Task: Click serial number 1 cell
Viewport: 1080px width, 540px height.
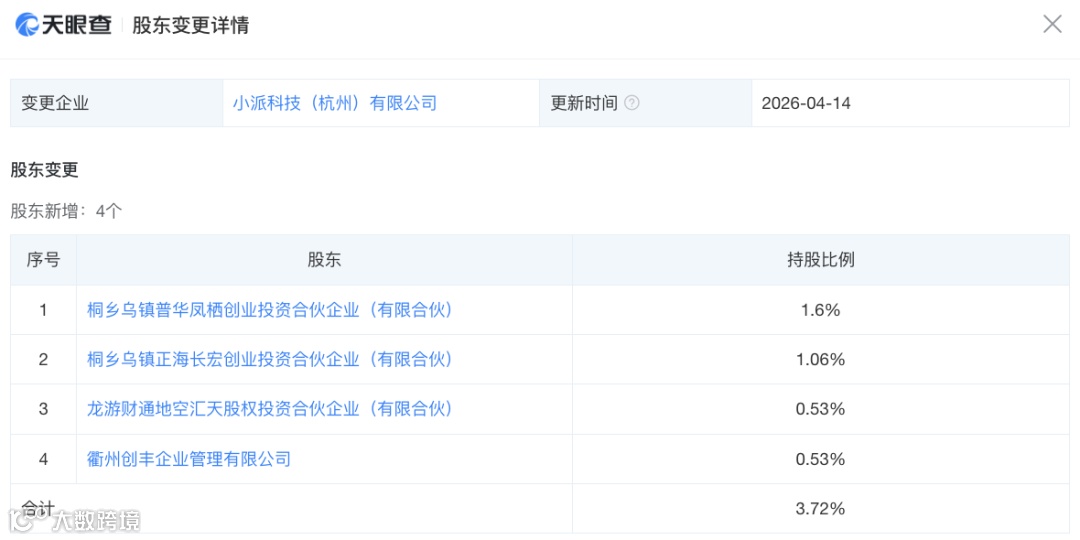Action: [x=43, y=311]
